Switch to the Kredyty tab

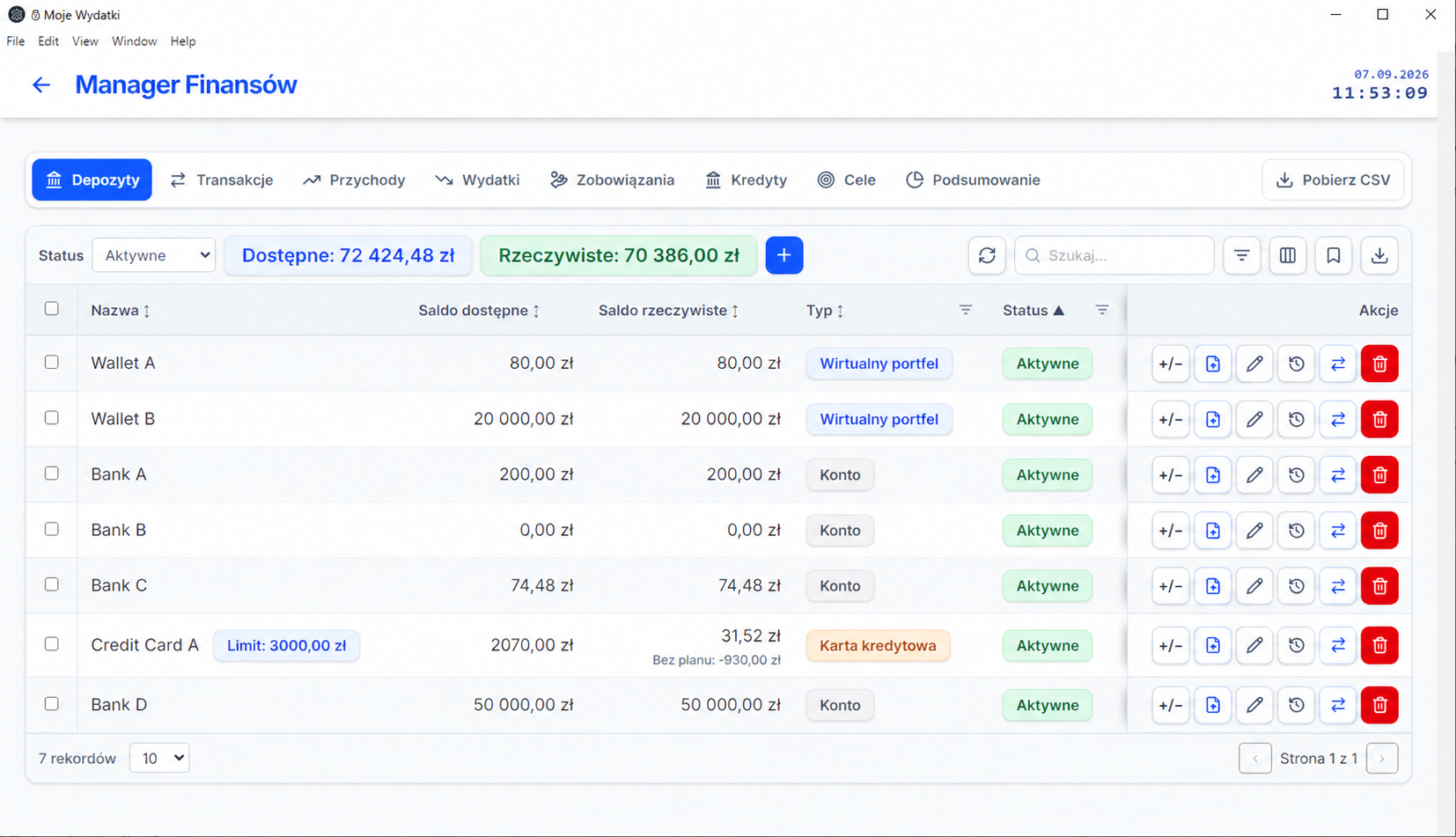tap(746, 180)
